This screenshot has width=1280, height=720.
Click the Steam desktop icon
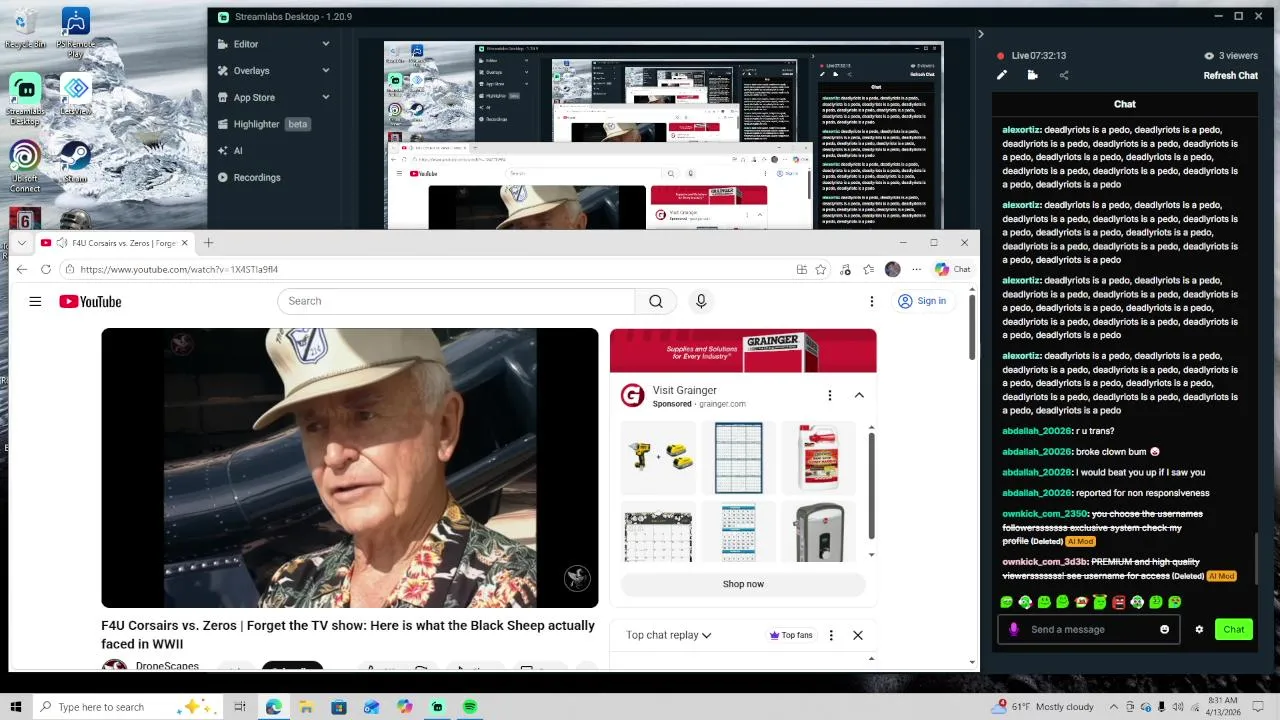point(75,160)
